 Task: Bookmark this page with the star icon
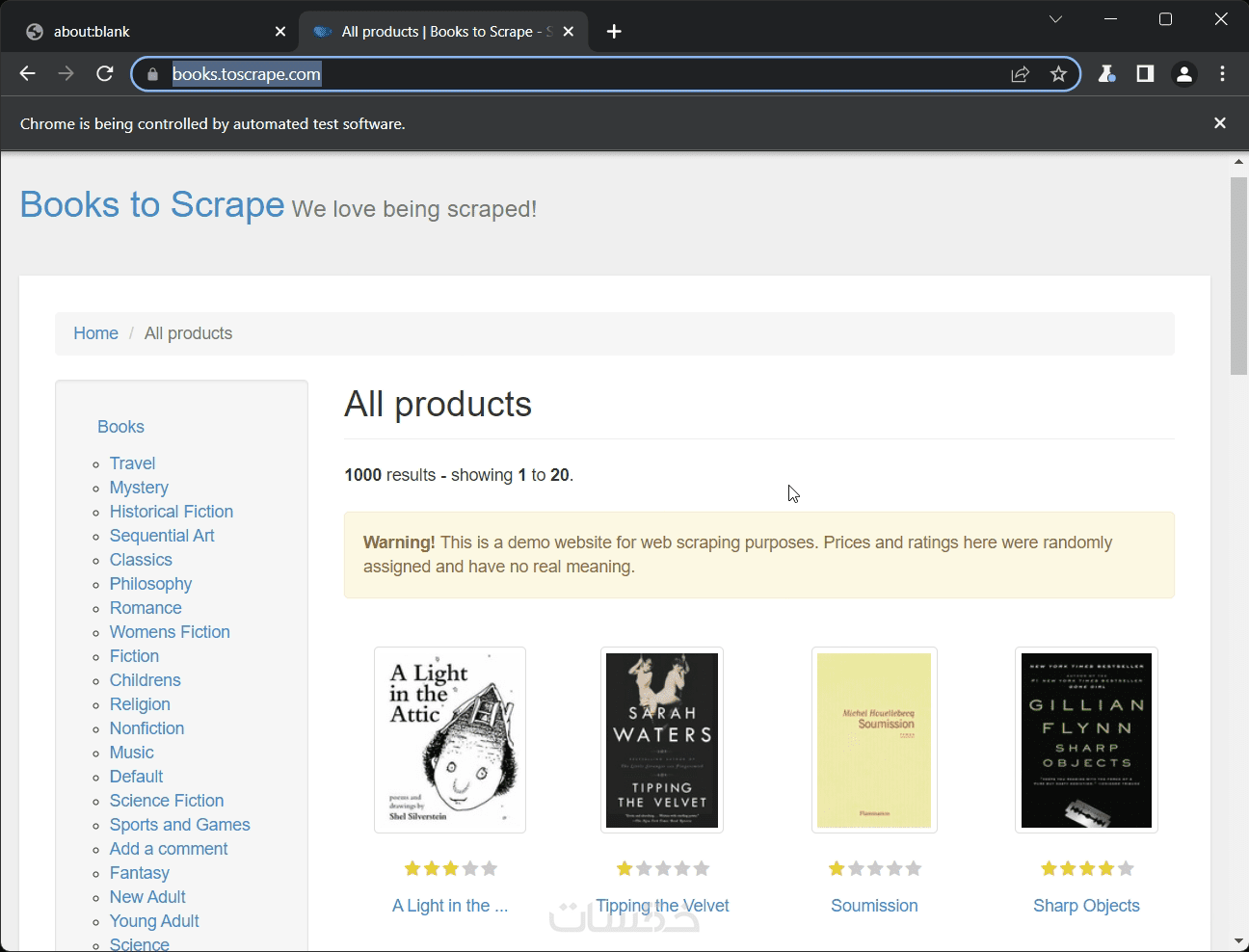click(x=1058, y=74)
